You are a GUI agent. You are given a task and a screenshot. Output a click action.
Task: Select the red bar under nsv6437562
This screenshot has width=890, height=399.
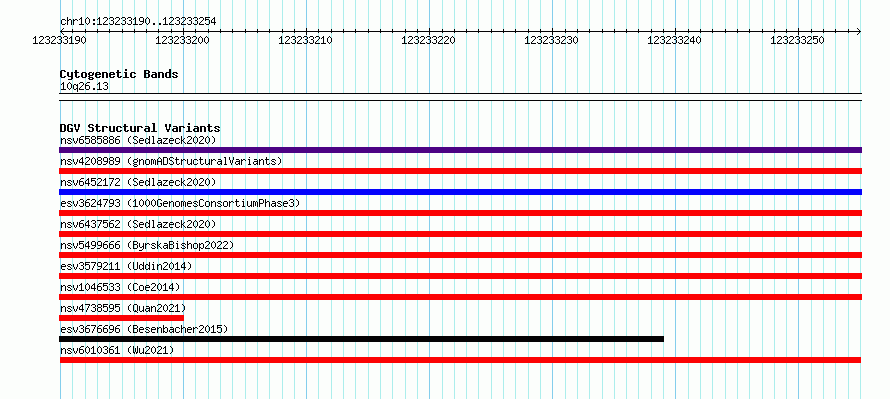(x=460, y=234)
